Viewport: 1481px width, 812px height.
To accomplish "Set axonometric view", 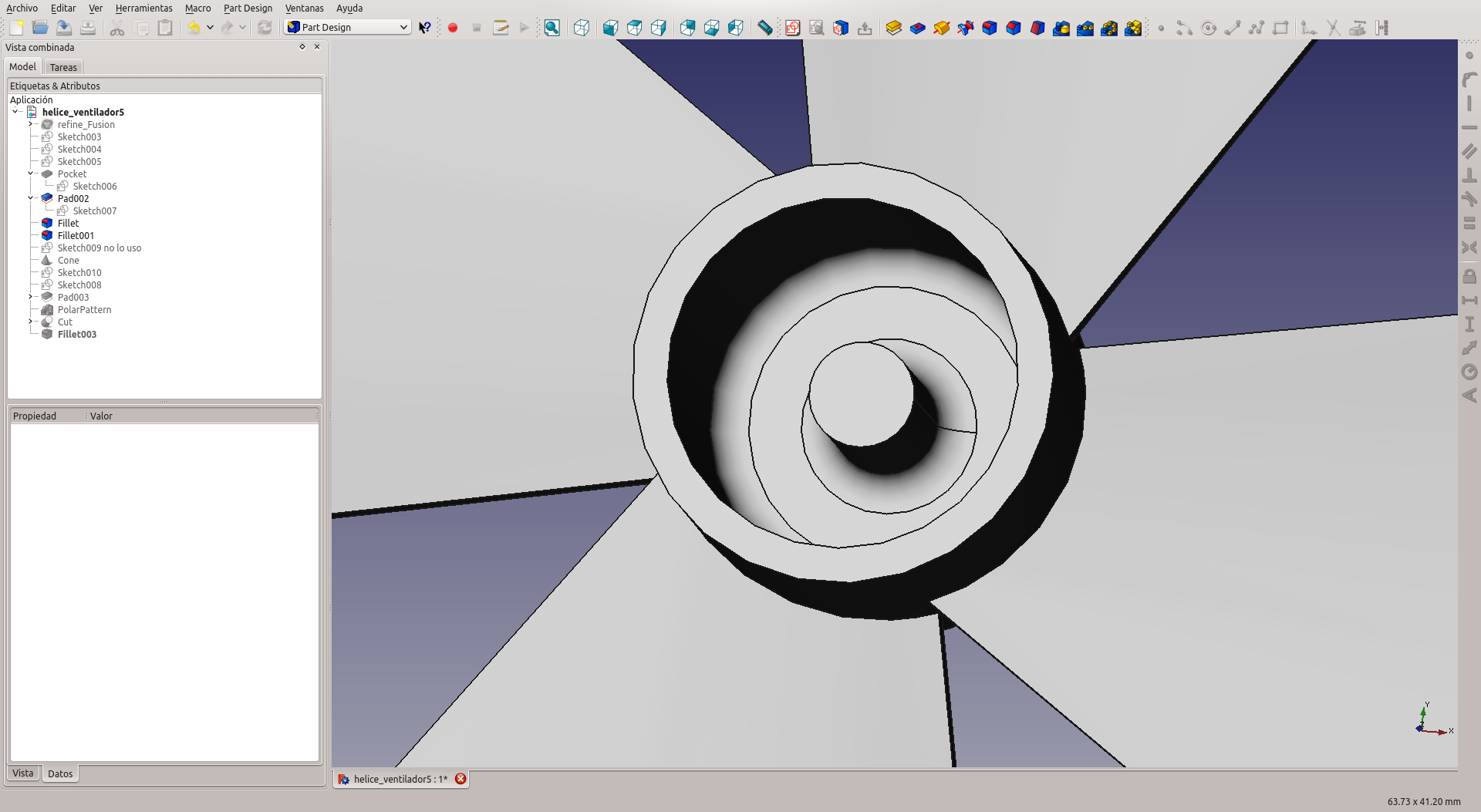I will click(582, 28).
